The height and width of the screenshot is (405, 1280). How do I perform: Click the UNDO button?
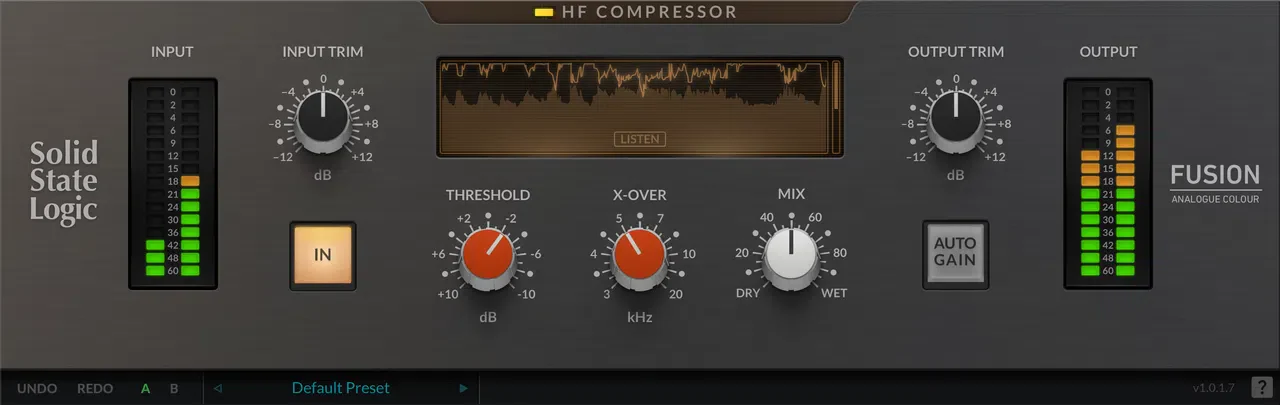tap(37, 388)
